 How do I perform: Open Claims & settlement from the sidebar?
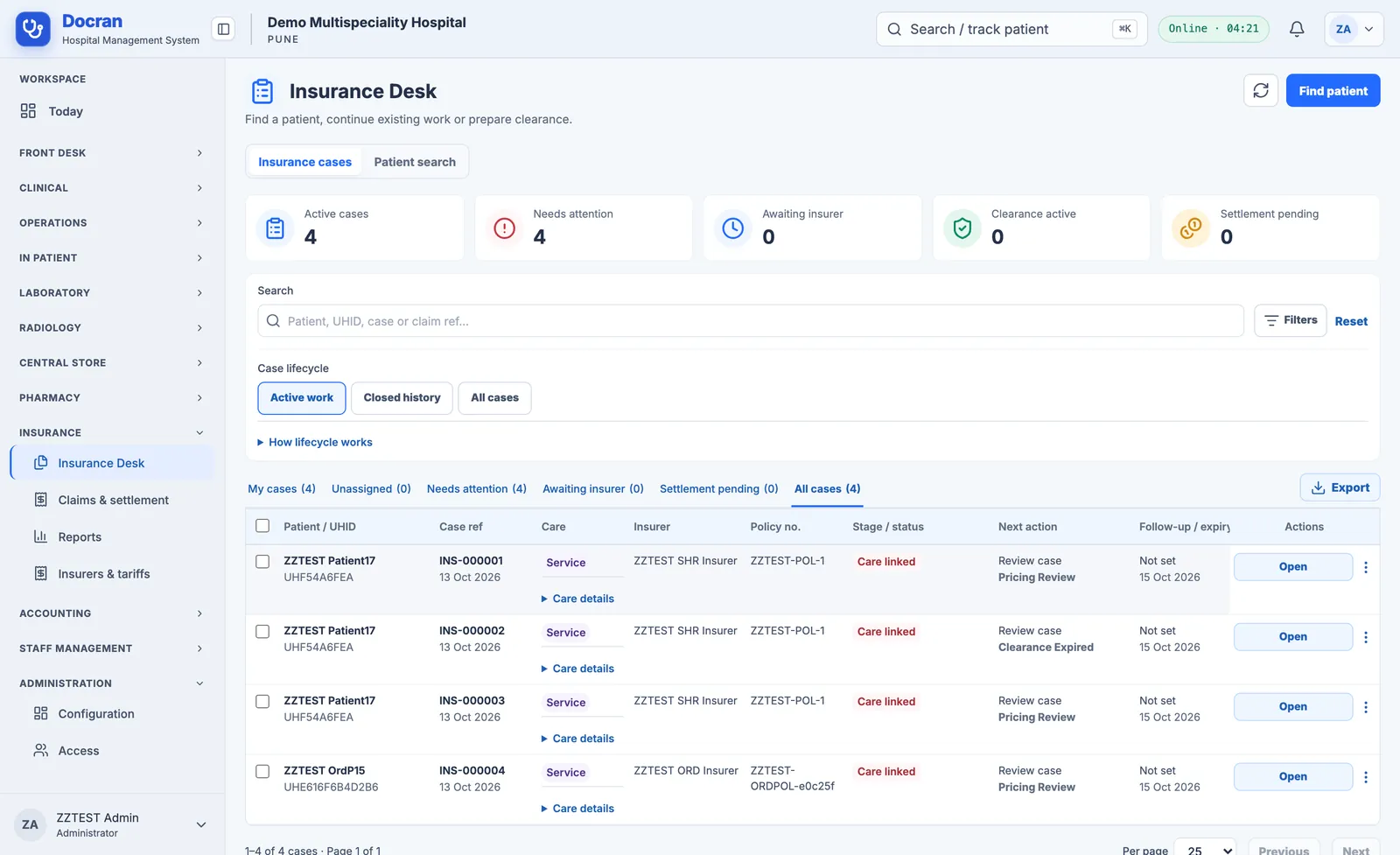pyautogui.click(x=113, y=500)
